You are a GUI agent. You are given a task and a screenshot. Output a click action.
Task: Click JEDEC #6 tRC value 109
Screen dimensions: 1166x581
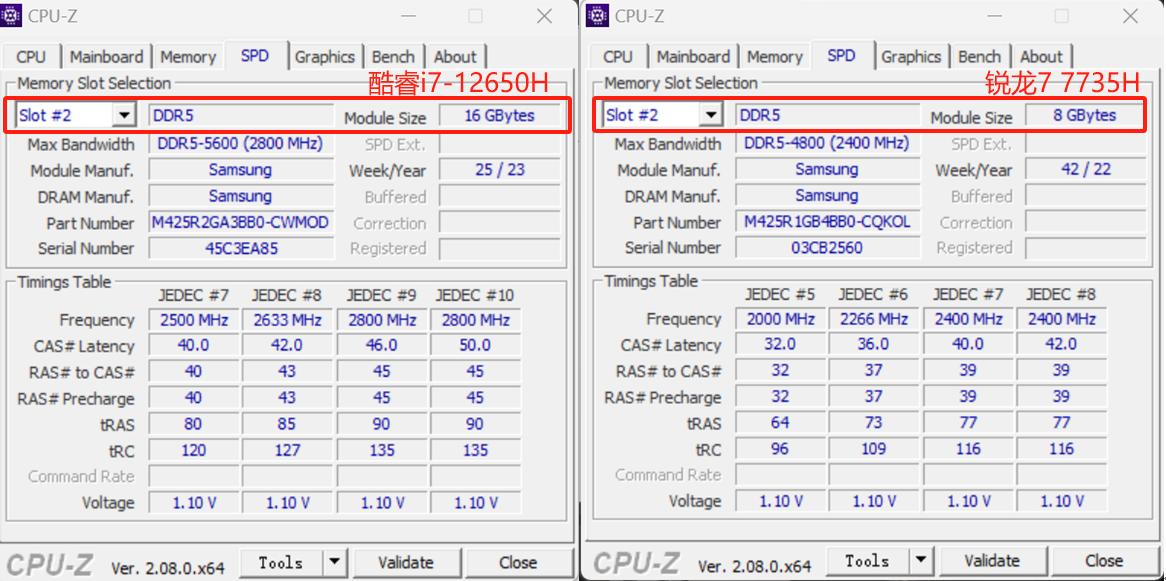tap(874, 449)
